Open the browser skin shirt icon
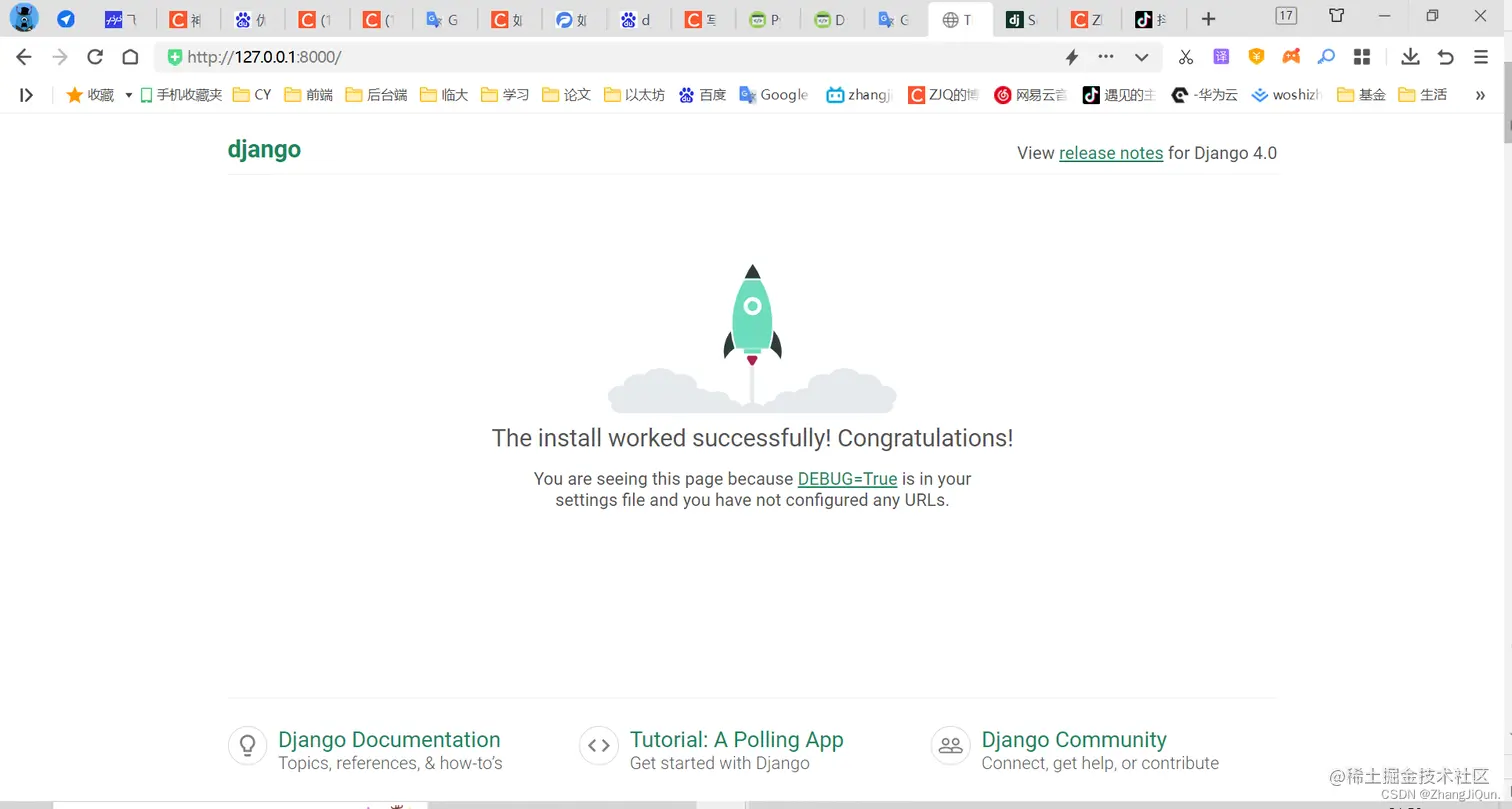This screenshot has width=1512, height=809. [x=1337, y=16]
